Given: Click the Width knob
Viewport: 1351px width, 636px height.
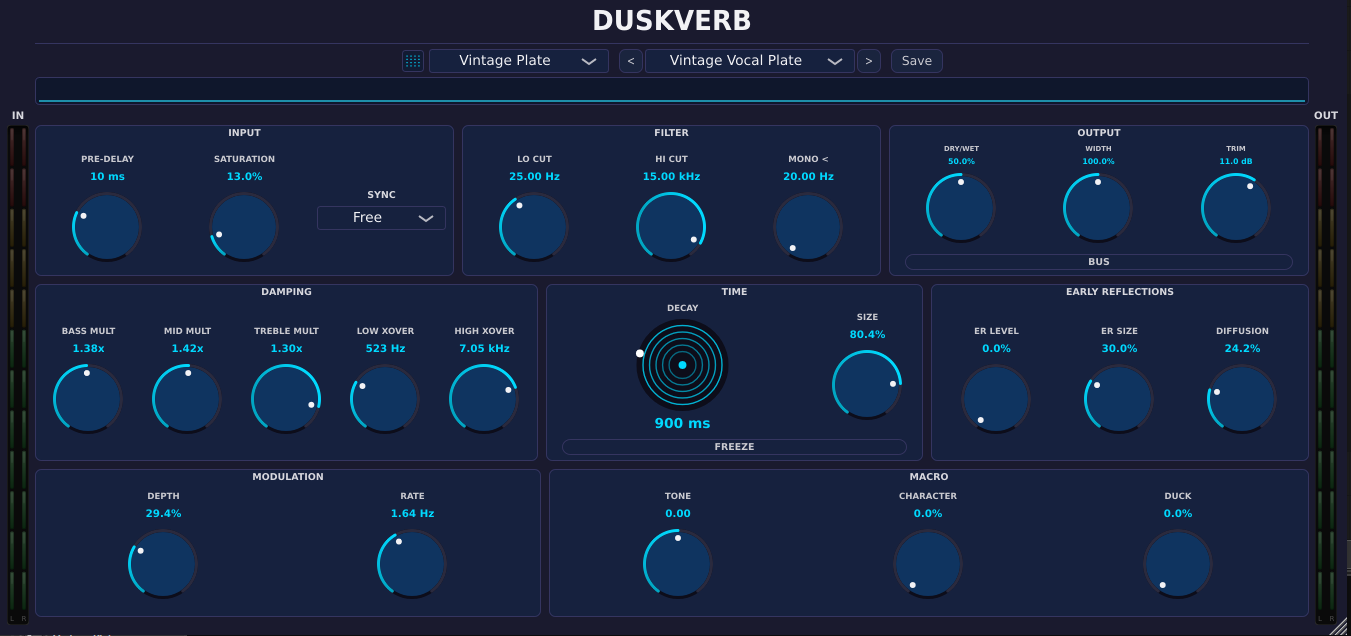Looking at the screenshot, I should [x=1098, y=208].
